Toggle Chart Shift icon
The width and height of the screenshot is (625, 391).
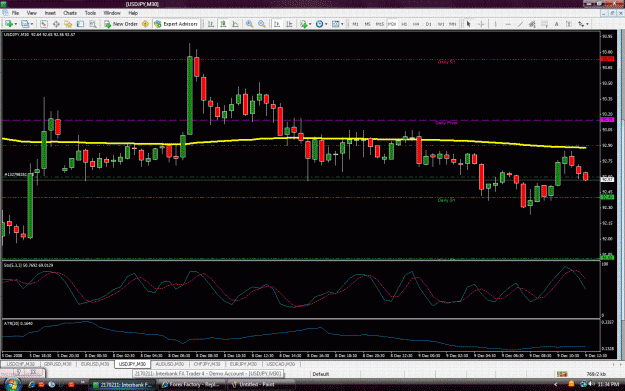289,24
